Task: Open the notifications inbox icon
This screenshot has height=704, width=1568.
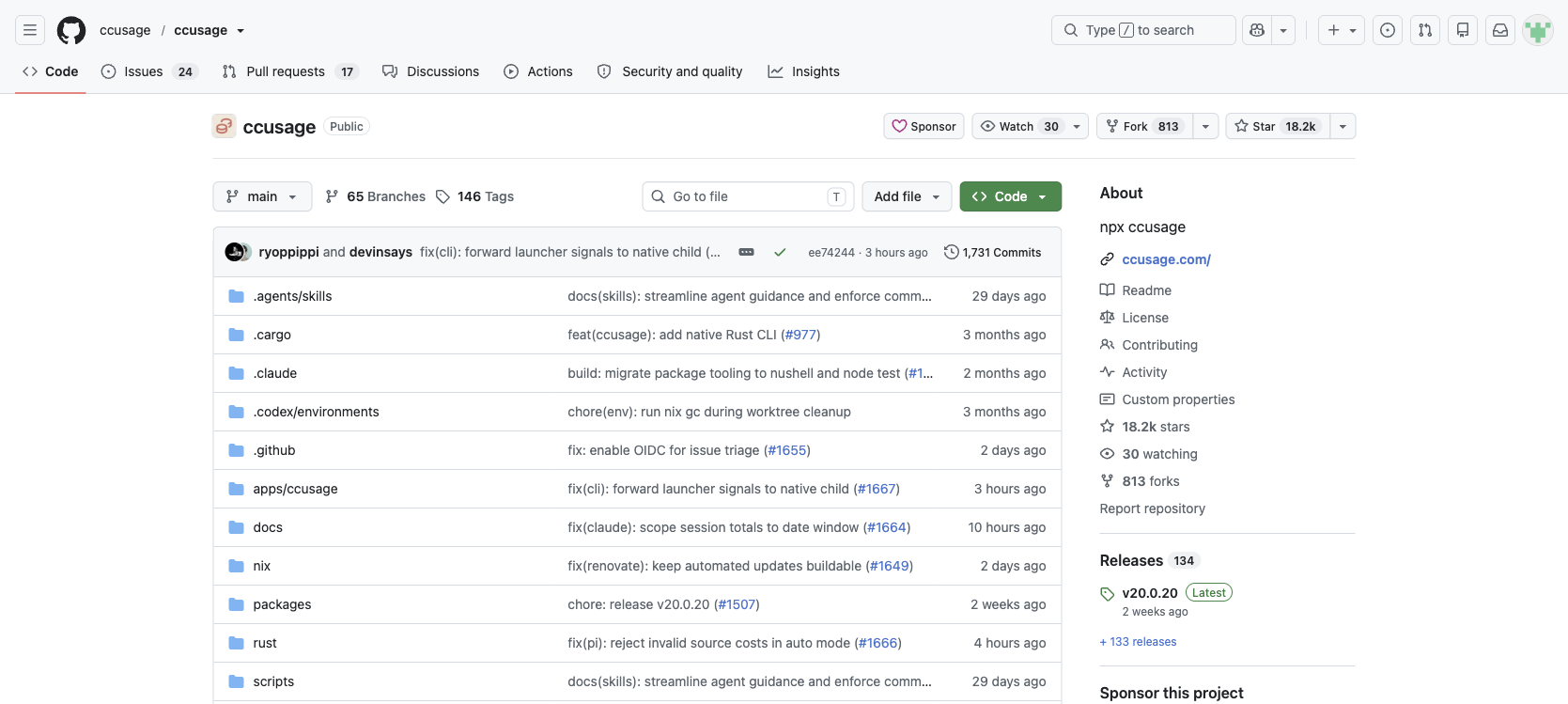Action: point(1500,30)
